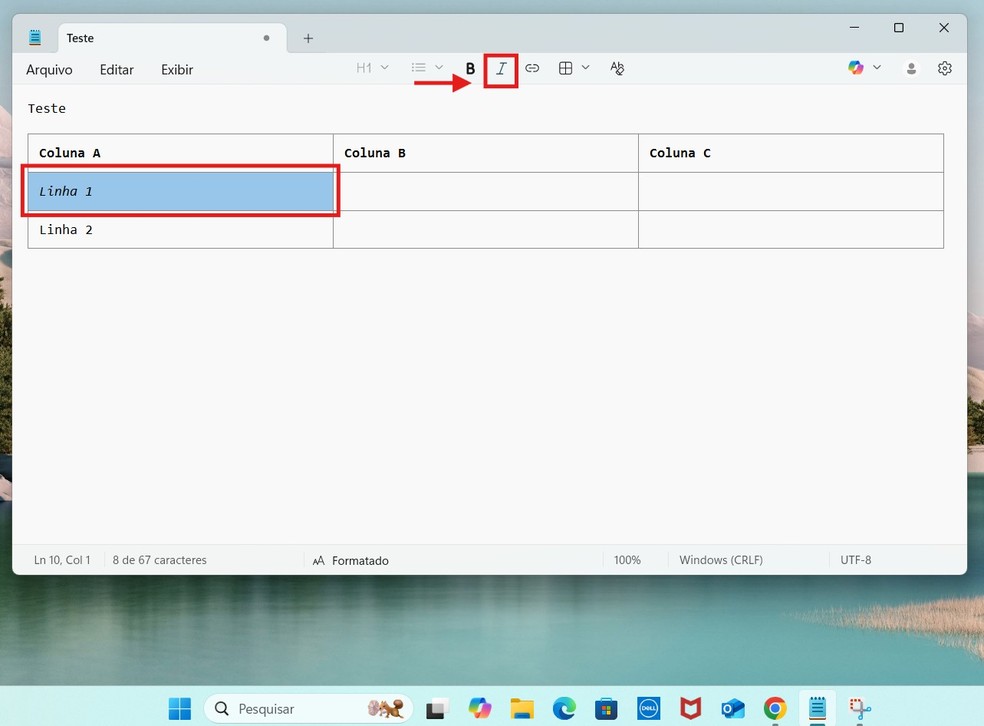Clear formatting with the Ab eraser icon
The image size is (984, 726).
click(x=617, y=68)
